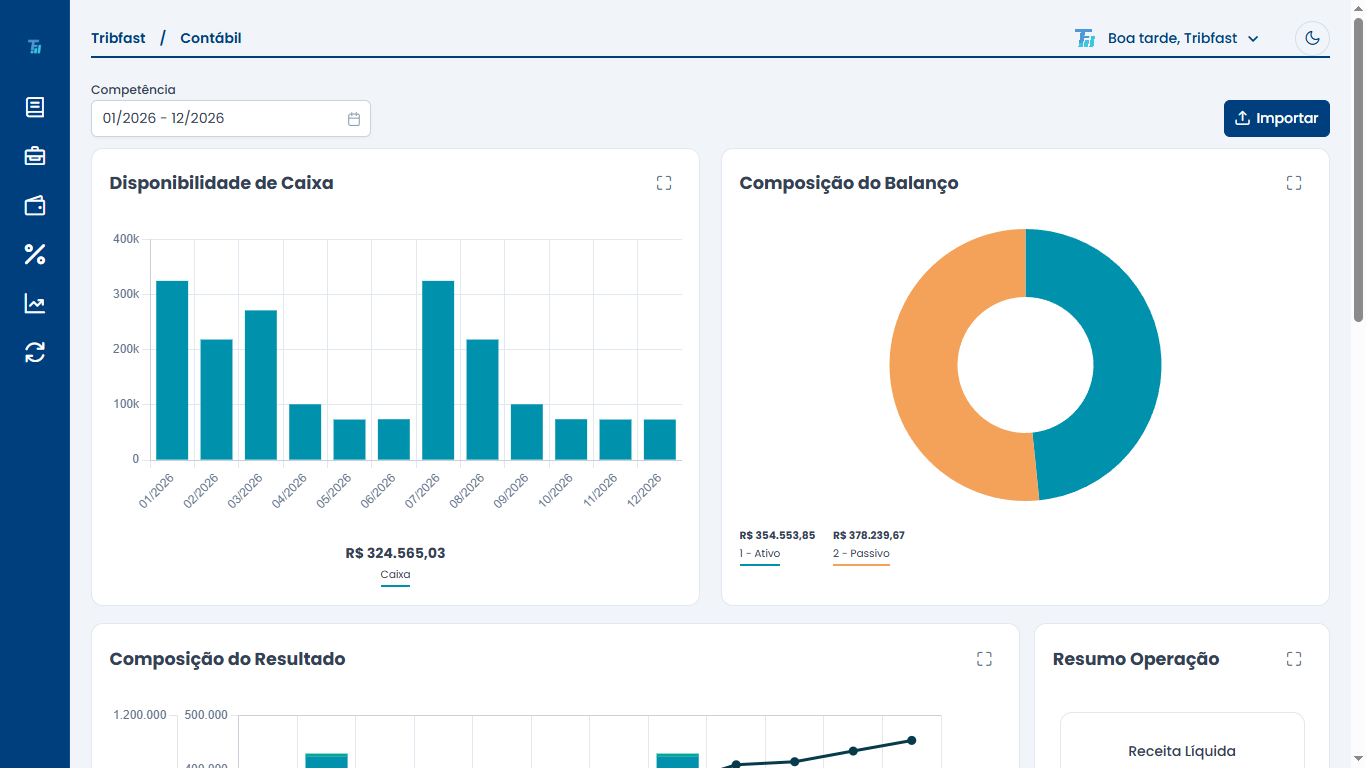This screenshot has height=768, width=1366.
Task: Click the Tribfast breadcrumb link
Action: coord(118,38)
